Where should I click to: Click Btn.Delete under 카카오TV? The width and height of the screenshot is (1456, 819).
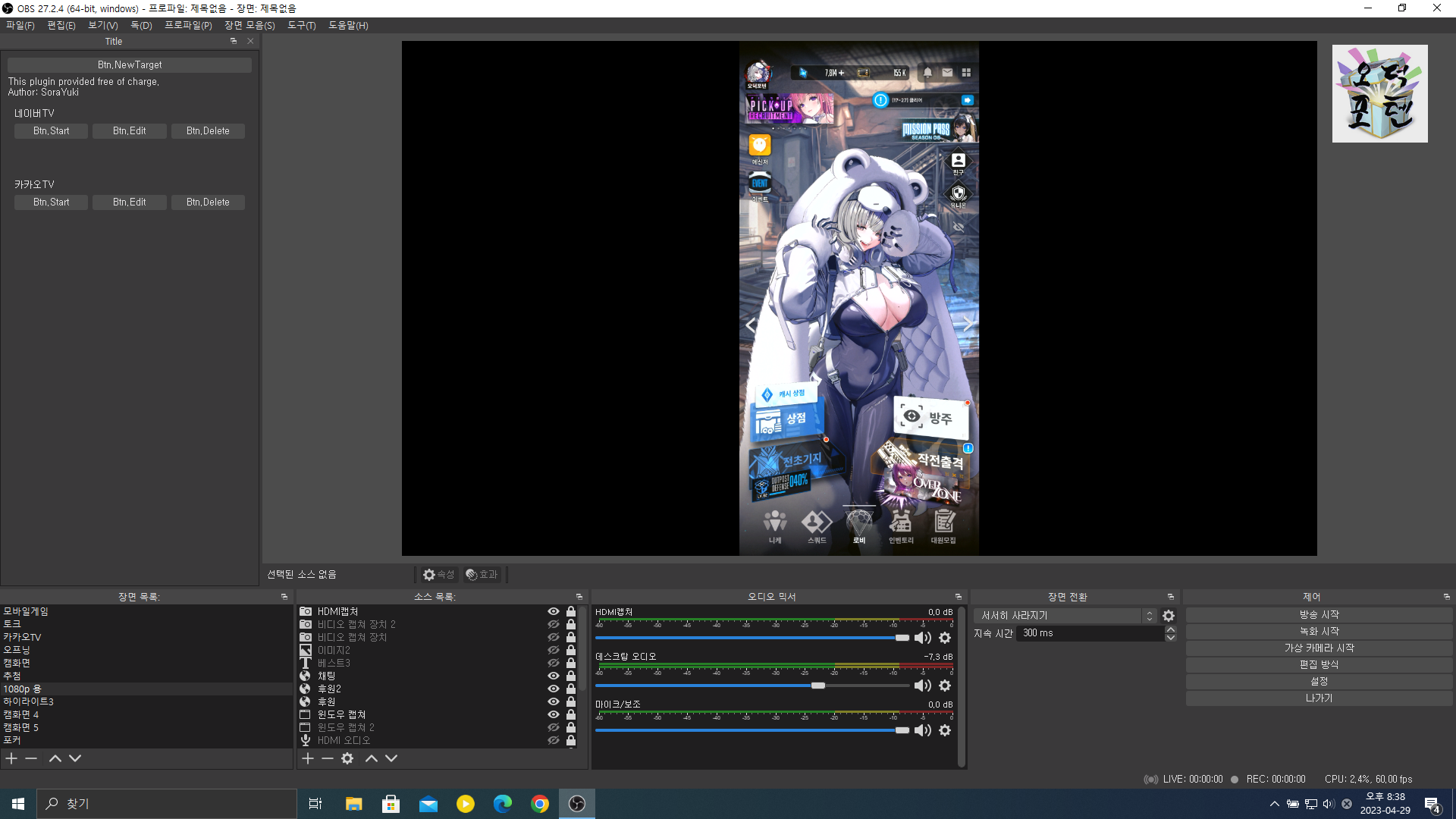click(208, 202)
